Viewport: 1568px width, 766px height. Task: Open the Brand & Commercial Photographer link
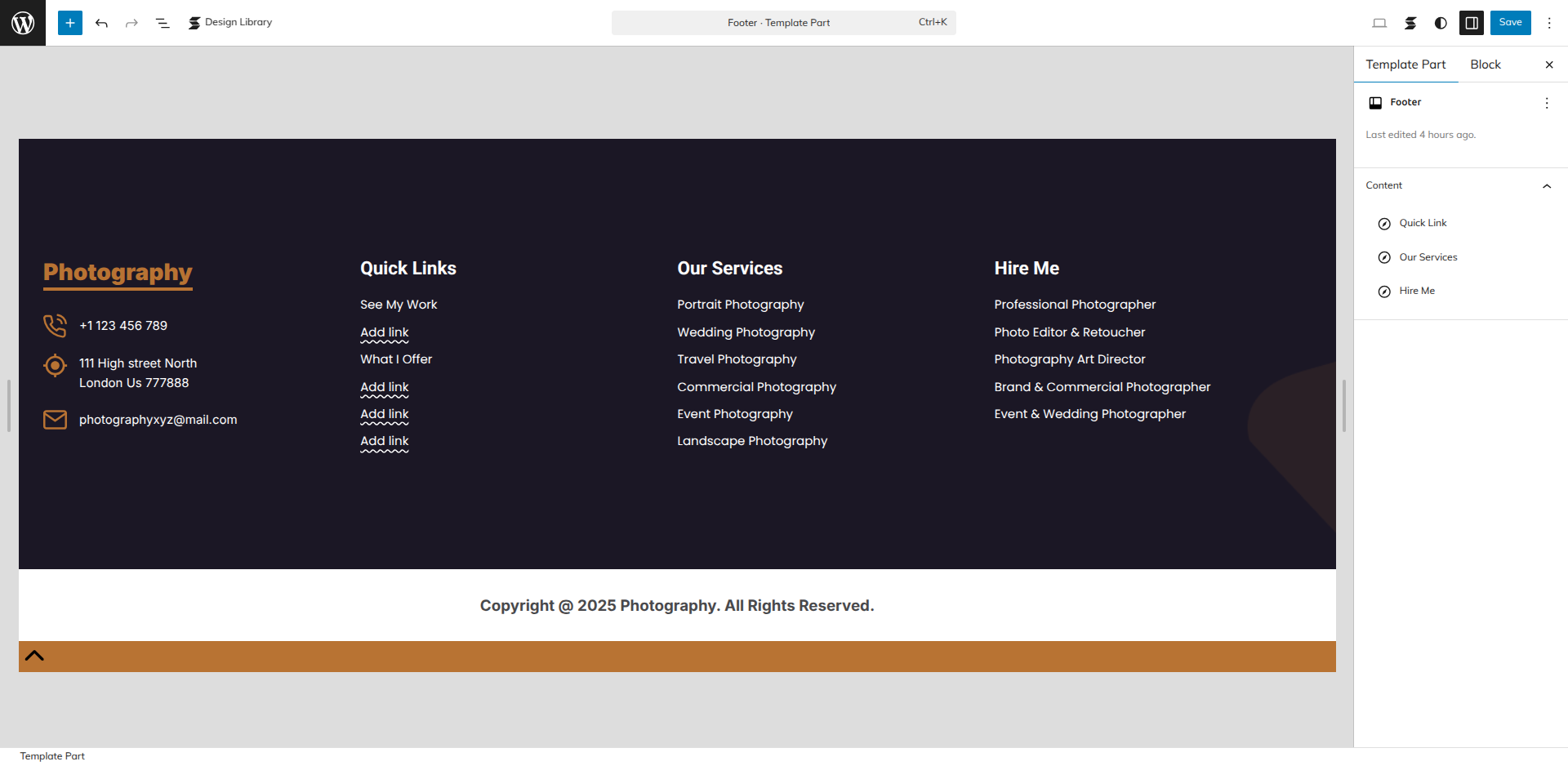pos(1102,387)
